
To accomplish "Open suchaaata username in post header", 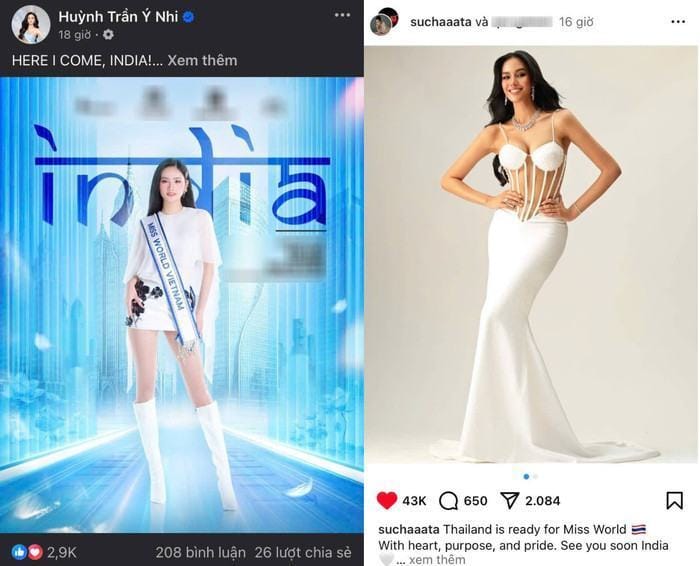I will click(x=440, y=22).
